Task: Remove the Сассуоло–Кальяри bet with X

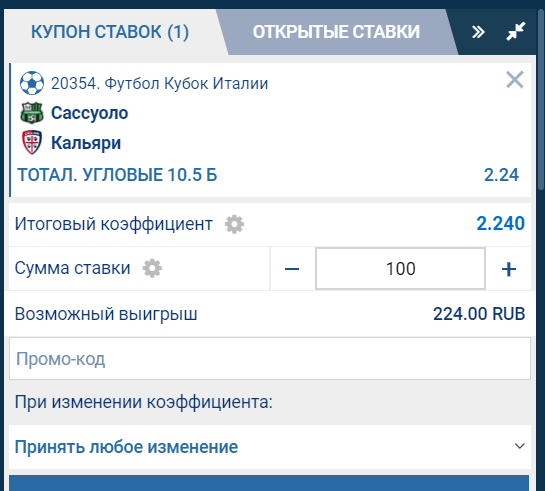Action: [515, 80]
